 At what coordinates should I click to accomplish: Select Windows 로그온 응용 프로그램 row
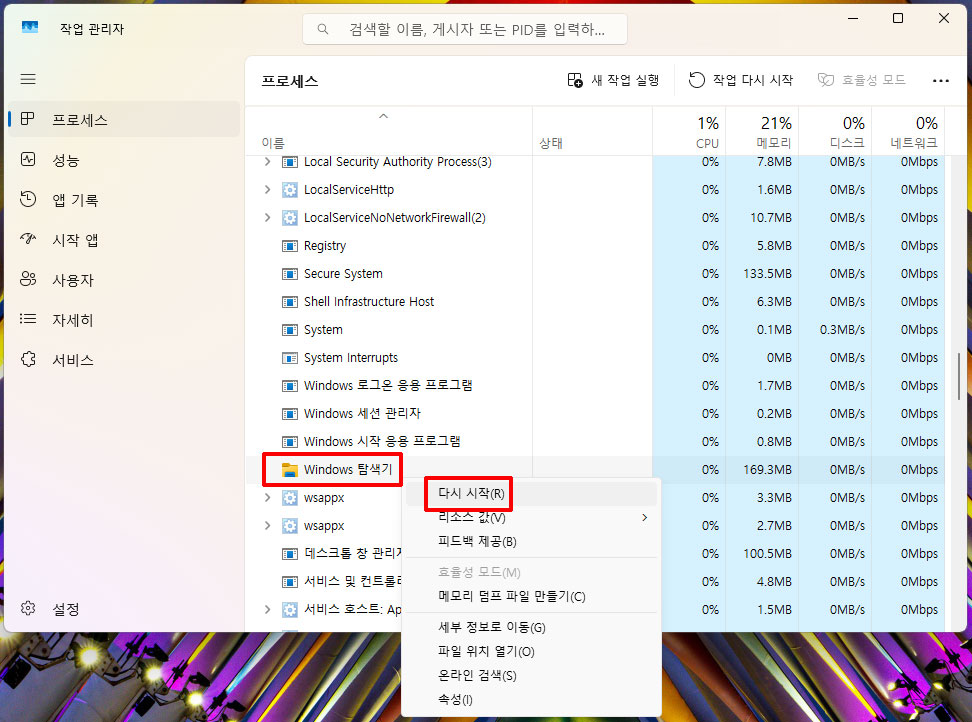pyautogui.click(x=595, y=385)
